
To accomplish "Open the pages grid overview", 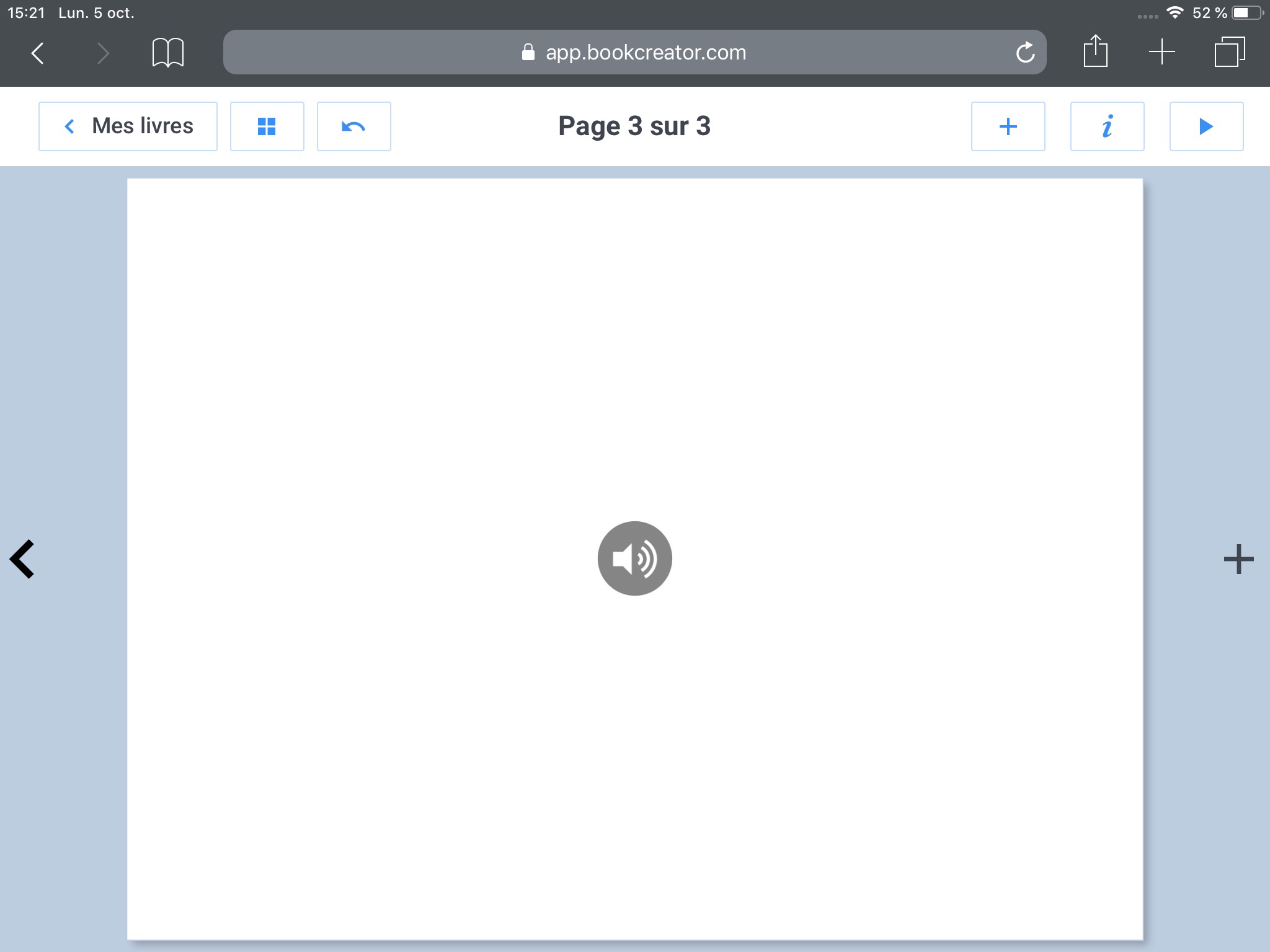I will pyautogui.click(x=267, y=126).
